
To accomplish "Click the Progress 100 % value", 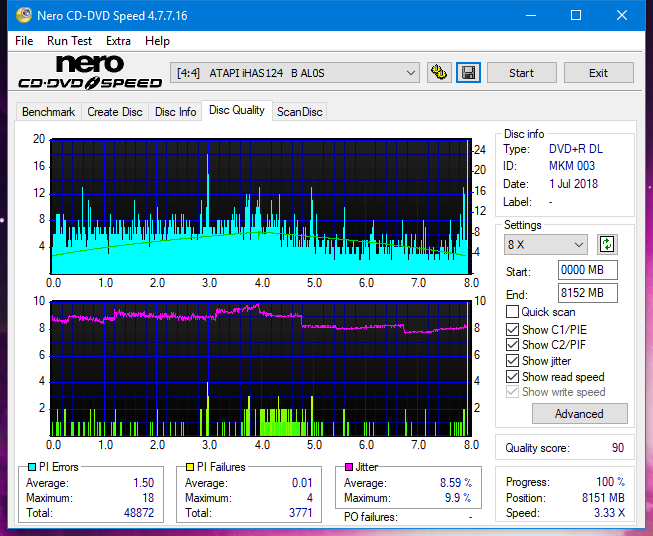I will (611, 482).
